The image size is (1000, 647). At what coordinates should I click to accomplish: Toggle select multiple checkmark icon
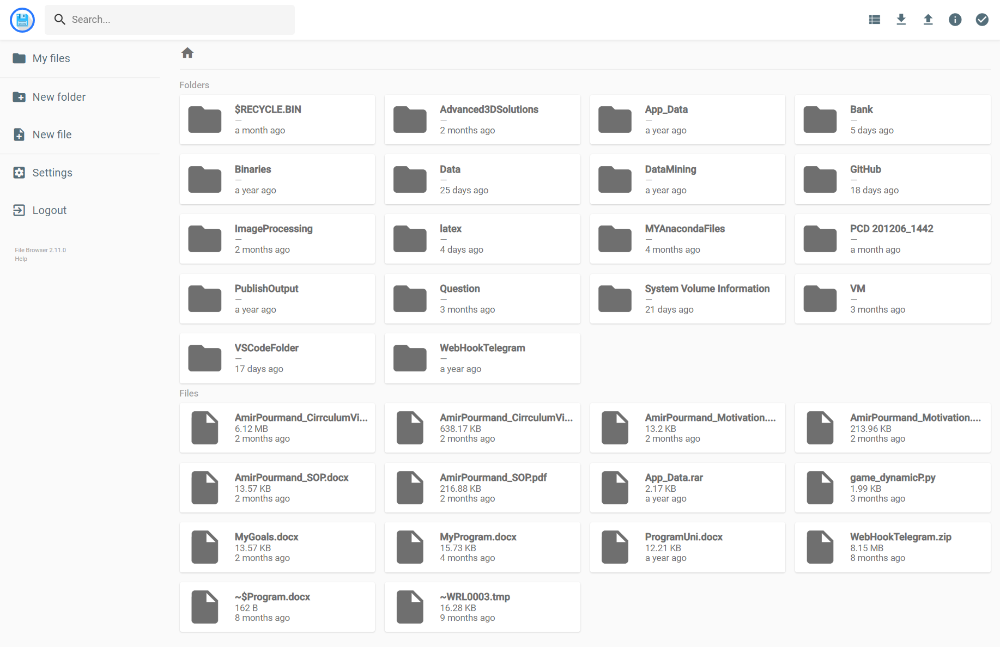pos(982,19)
